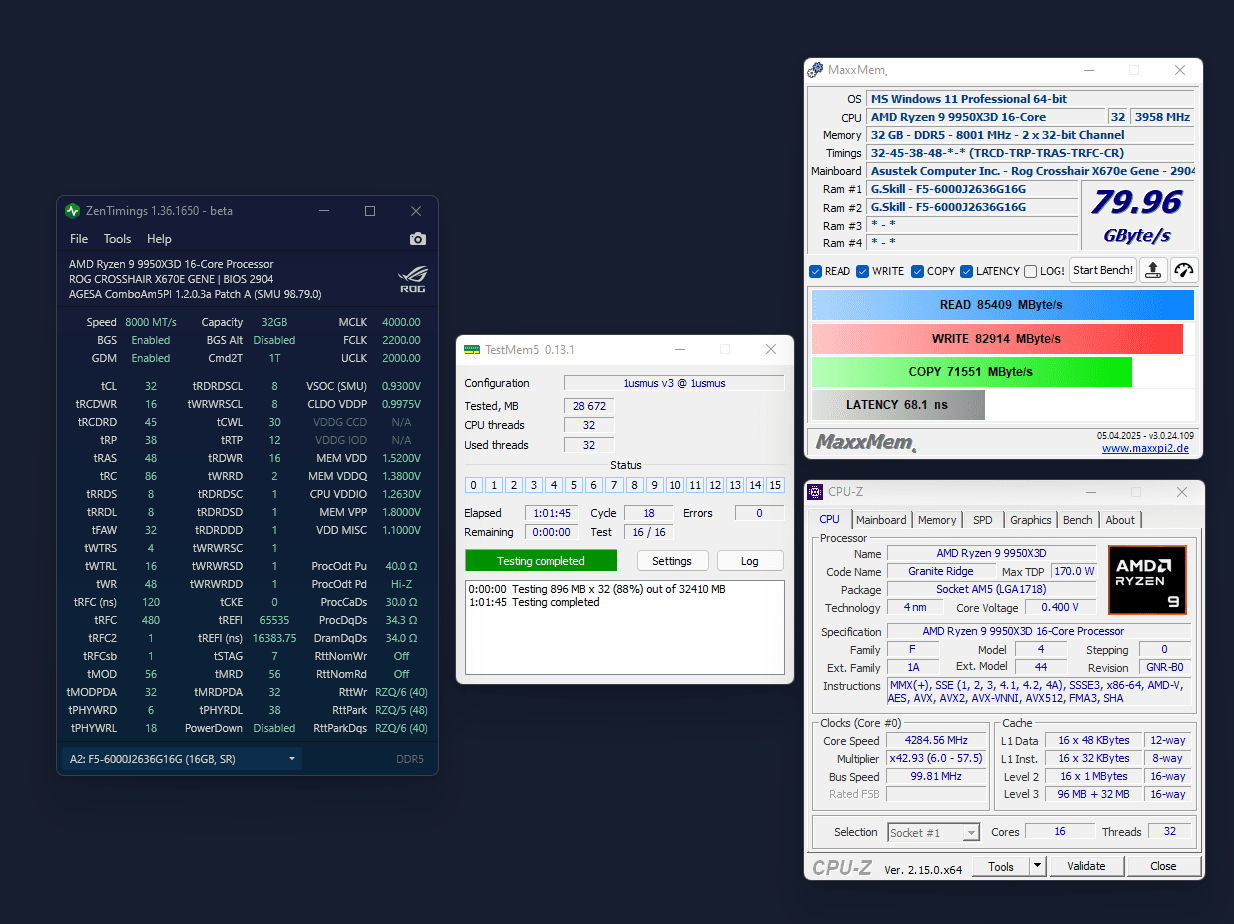Click the Core Speed 4284.56 MHz field
This screenshot has width=1234, height=924.
coord(935,741)
